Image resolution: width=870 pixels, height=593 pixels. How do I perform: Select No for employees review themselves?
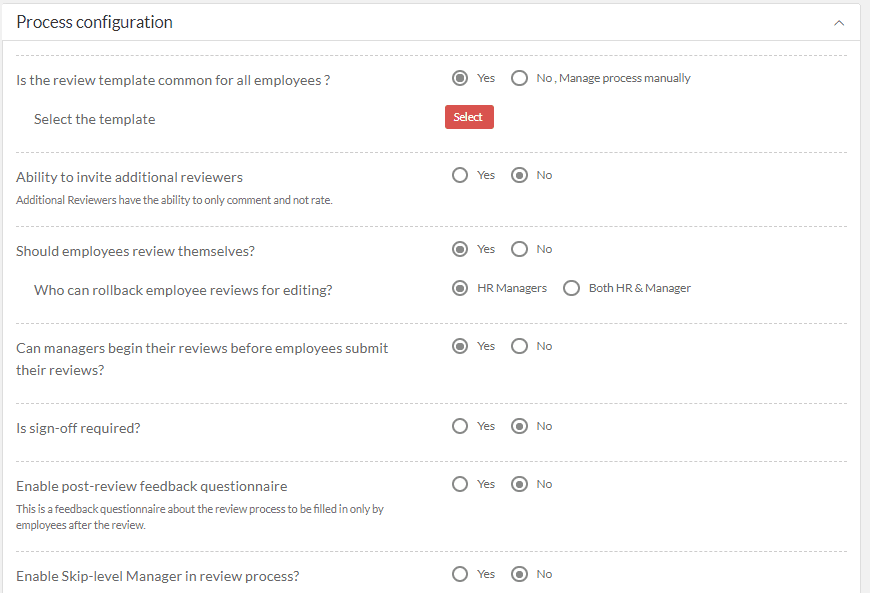519,249
